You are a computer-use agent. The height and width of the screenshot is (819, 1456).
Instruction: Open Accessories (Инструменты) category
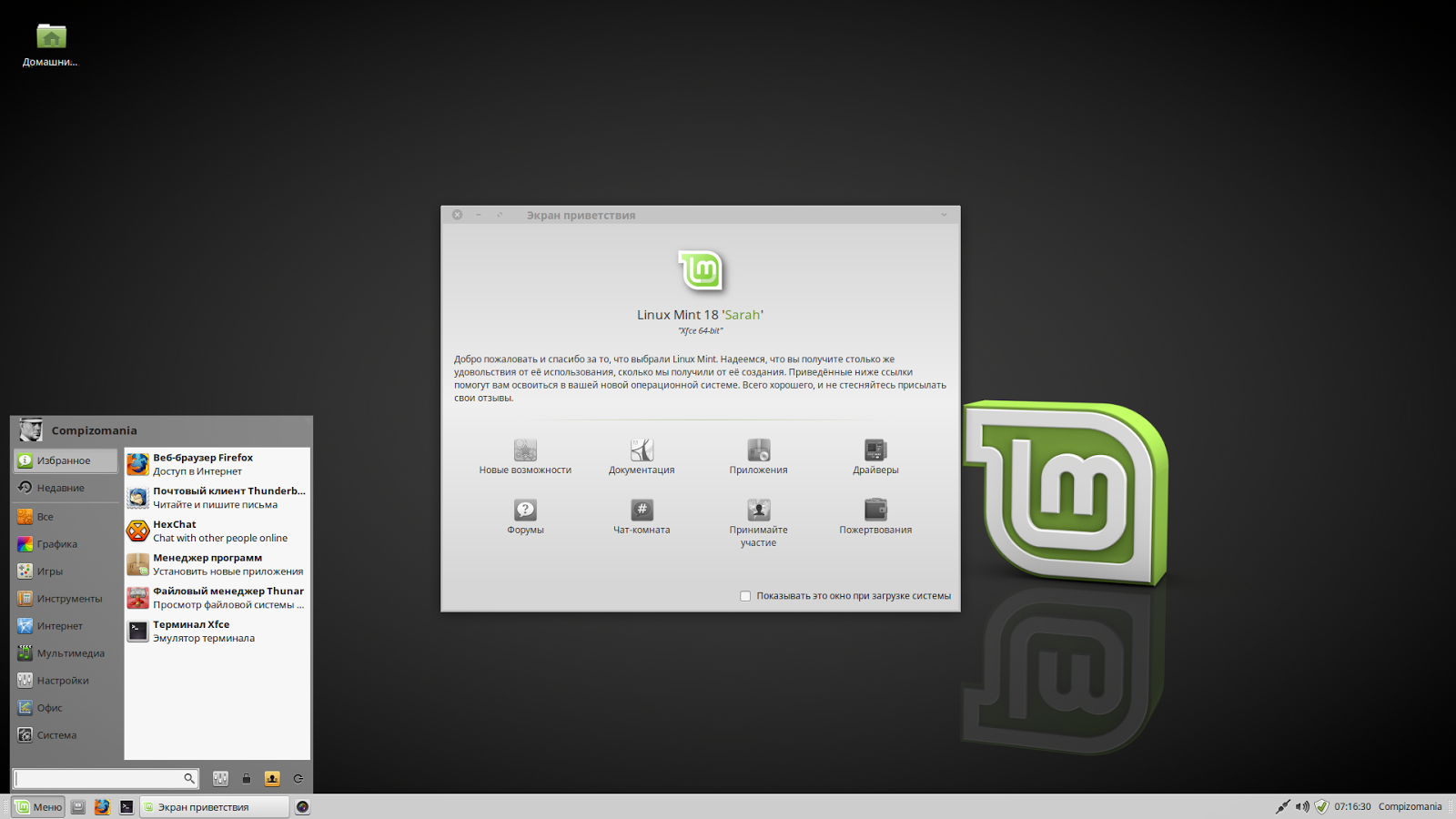pos(66,599)
